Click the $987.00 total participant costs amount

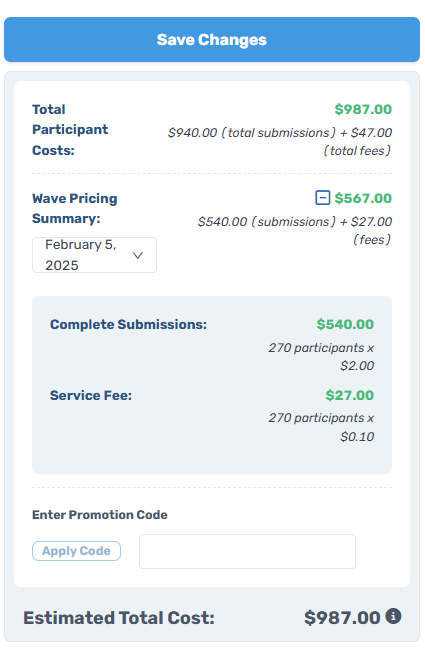(363, 110)
